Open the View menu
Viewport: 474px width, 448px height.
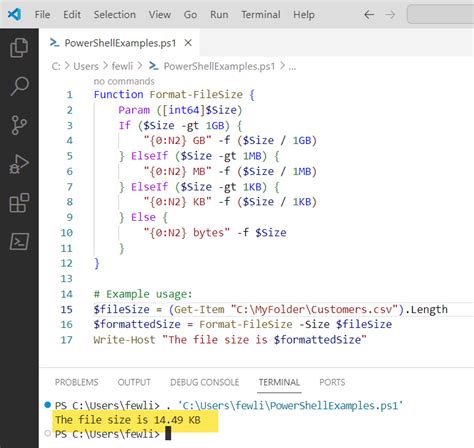click(160, 15)
